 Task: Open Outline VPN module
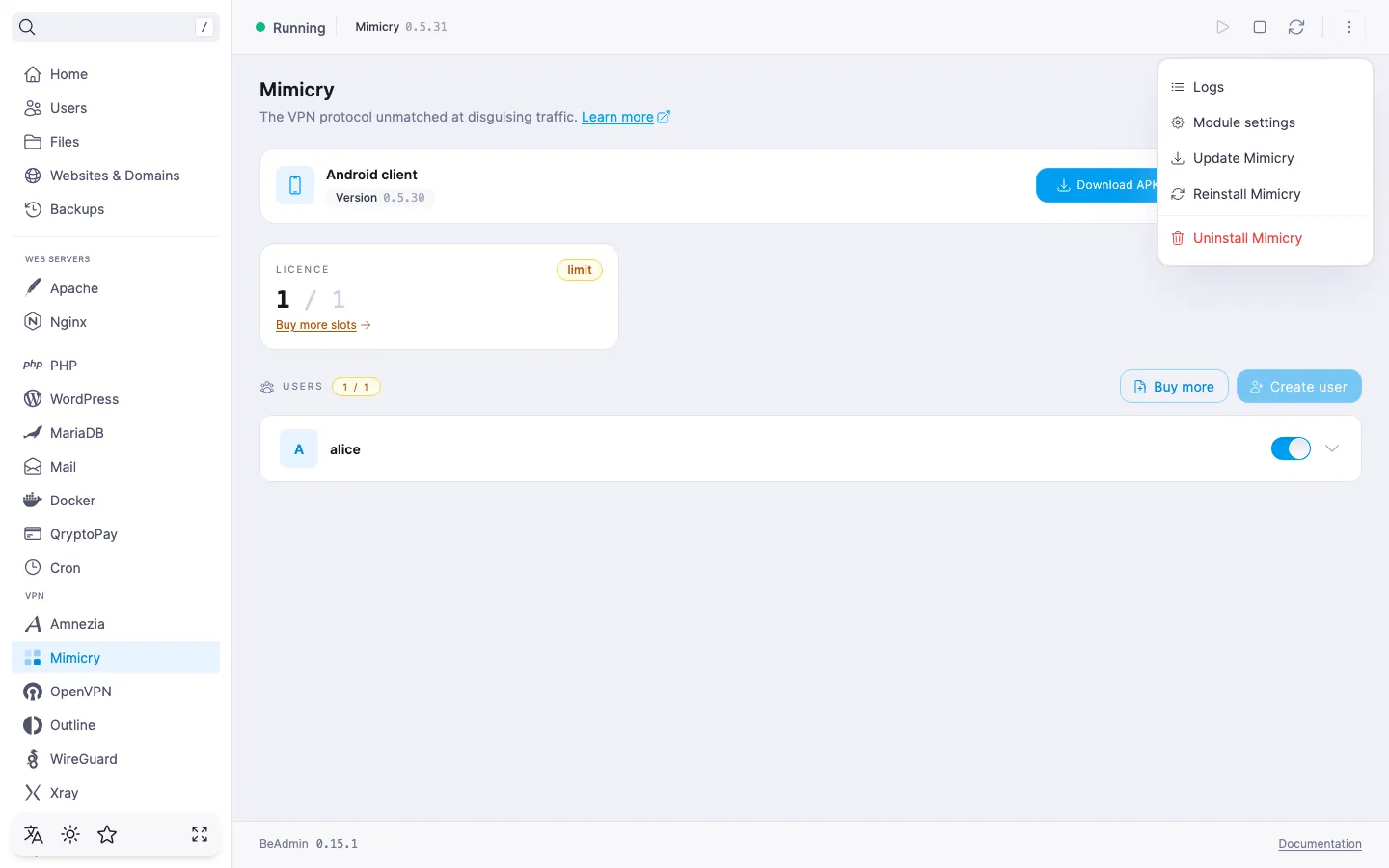(x=116, y=725)
